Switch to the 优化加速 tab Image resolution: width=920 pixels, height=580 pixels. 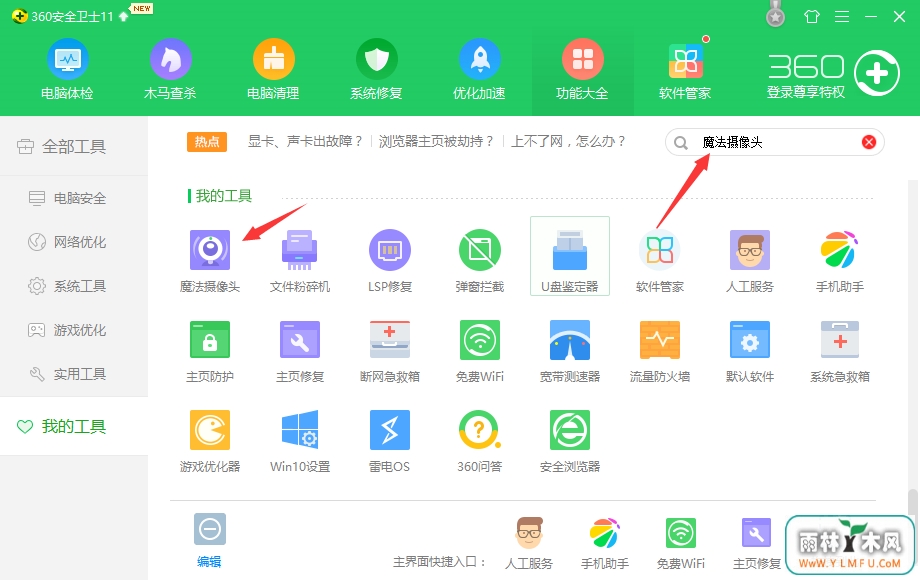pyautogui.click(x=479, y=69)
